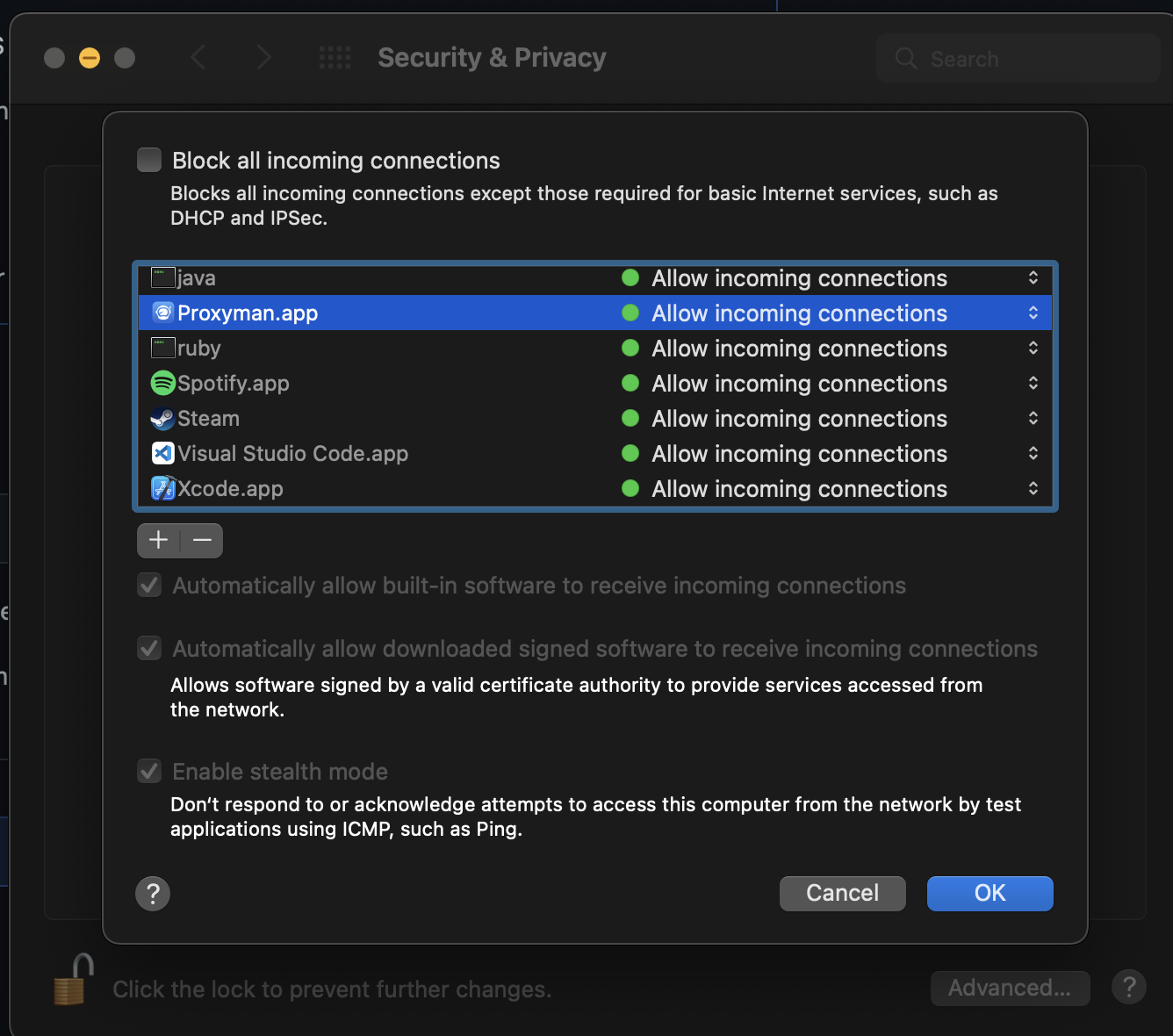Click the Proxyman app icon
Image resolution: width=1173 pixels, height=1036 pixels.
pos(162,313)
